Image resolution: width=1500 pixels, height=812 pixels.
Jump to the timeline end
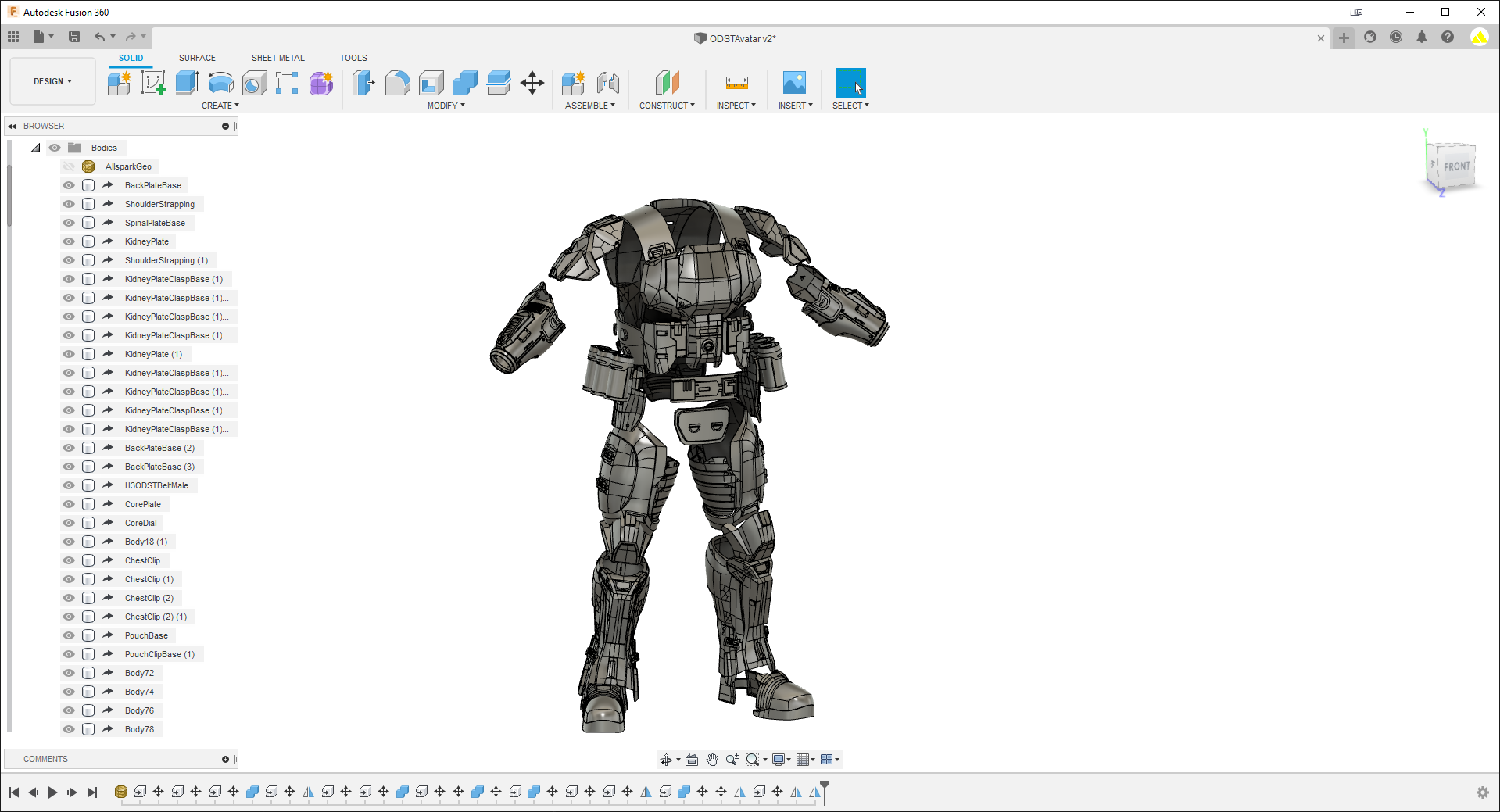click(92, 792)
